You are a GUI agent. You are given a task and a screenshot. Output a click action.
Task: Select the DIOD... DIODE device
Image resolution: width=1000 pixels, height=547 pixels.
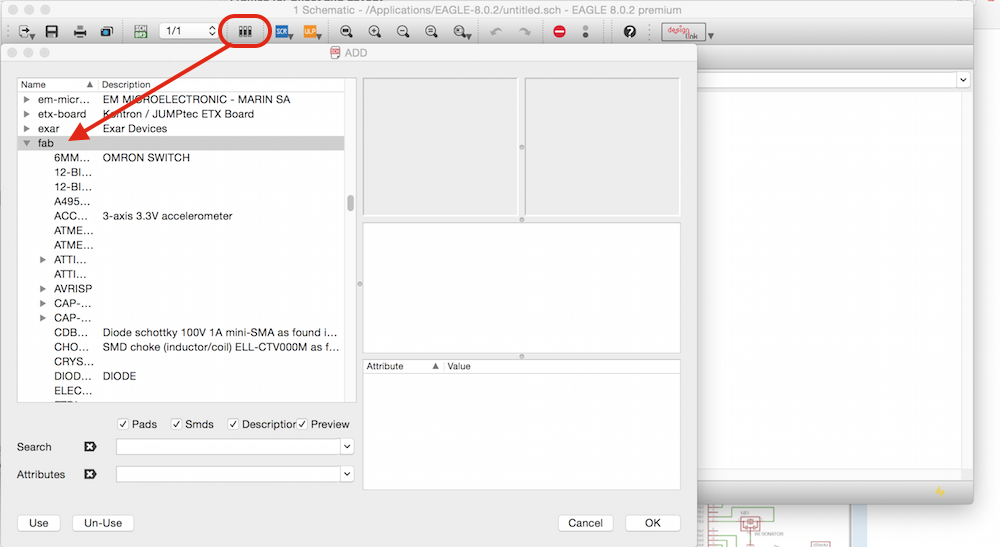point(181,376)
